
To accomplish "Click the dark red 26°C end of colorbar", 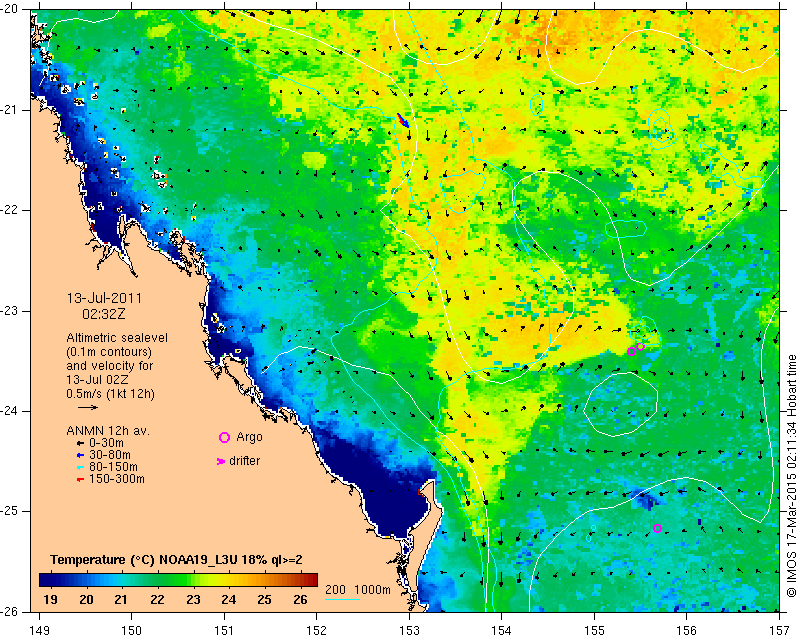I will 312,580.
